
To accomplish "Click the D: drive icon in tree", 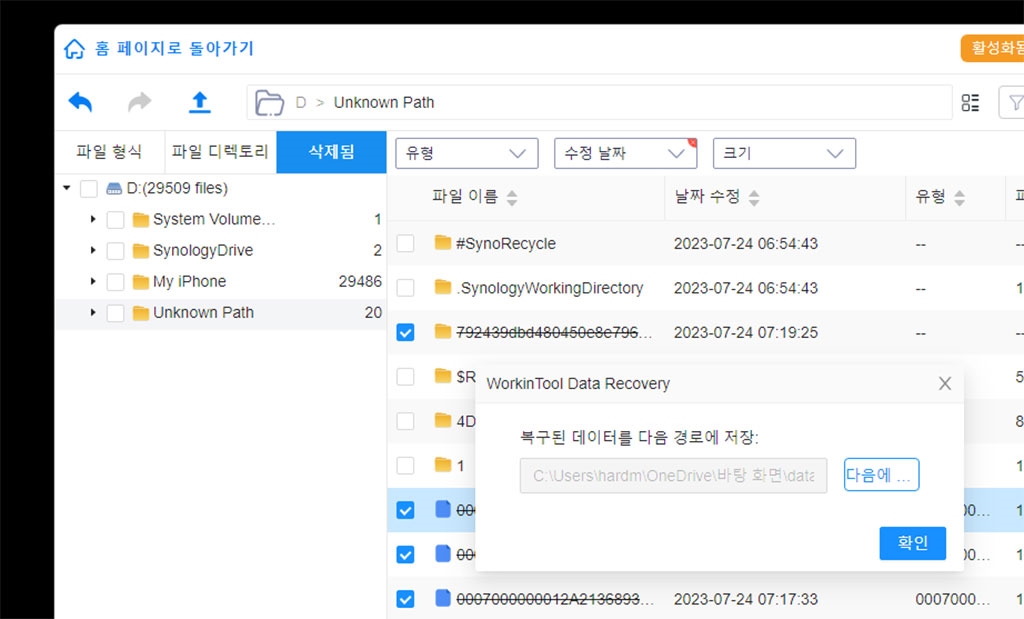I will (x=114, y=189).
